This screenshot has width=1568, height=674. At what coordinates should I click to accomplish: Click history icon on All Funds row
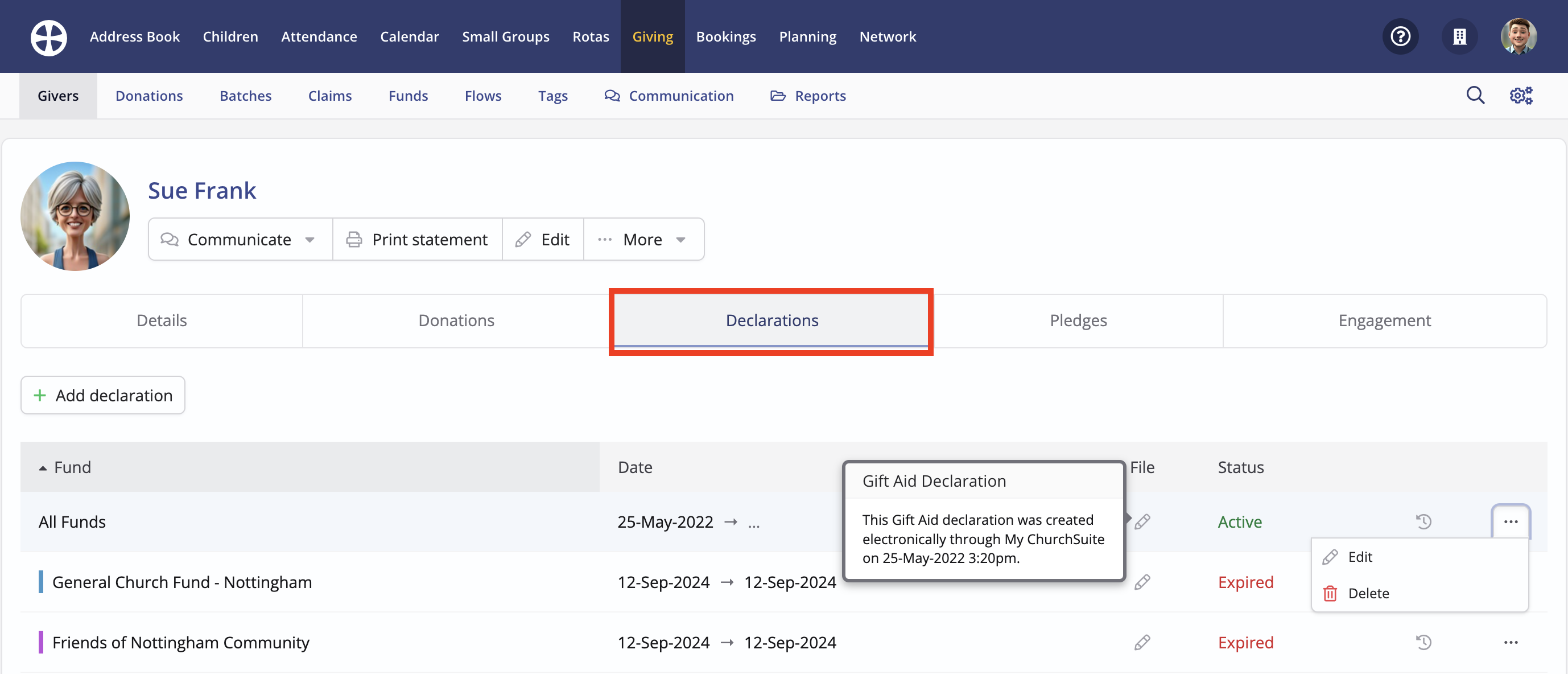pos(1423,522)
